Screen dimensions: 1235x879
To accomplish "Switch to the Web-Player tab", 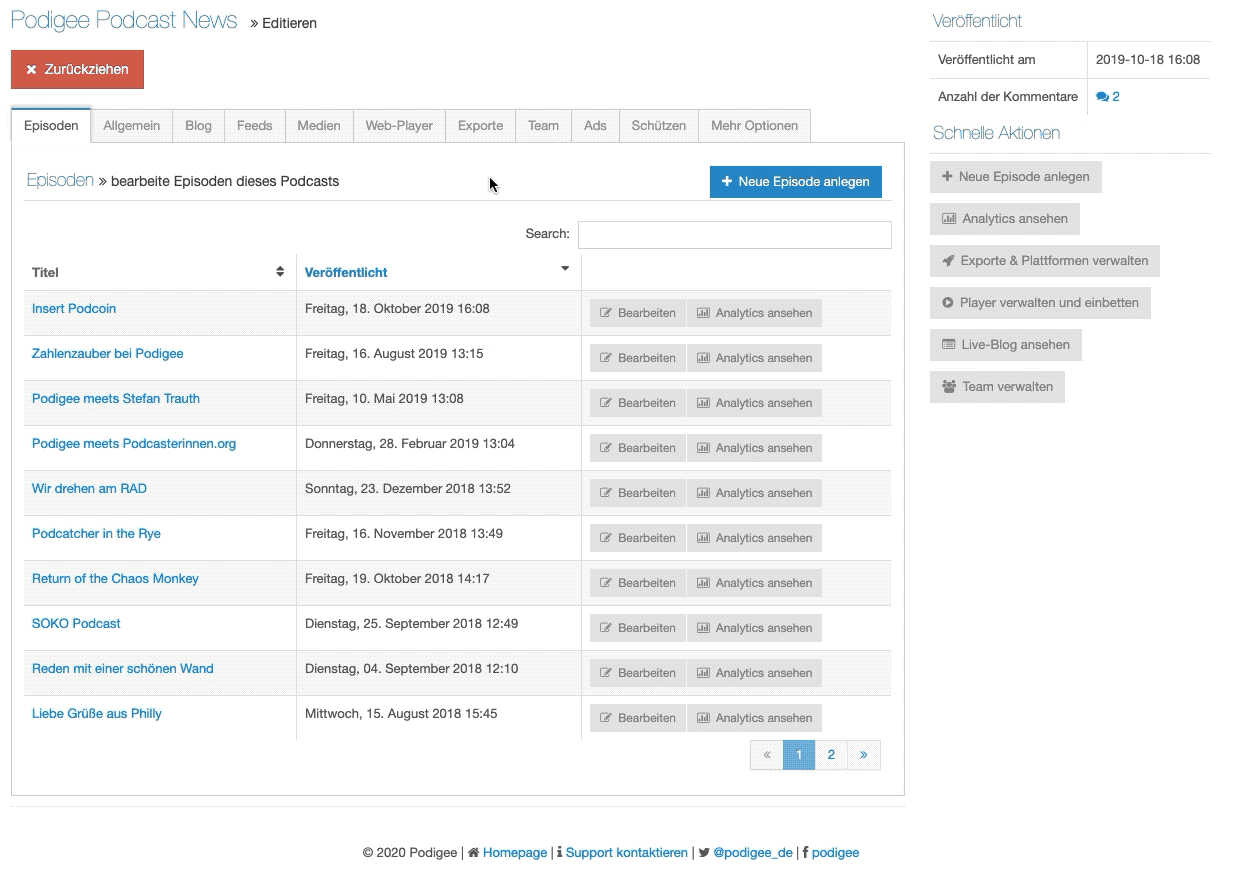I will click(x=399, y=126).
